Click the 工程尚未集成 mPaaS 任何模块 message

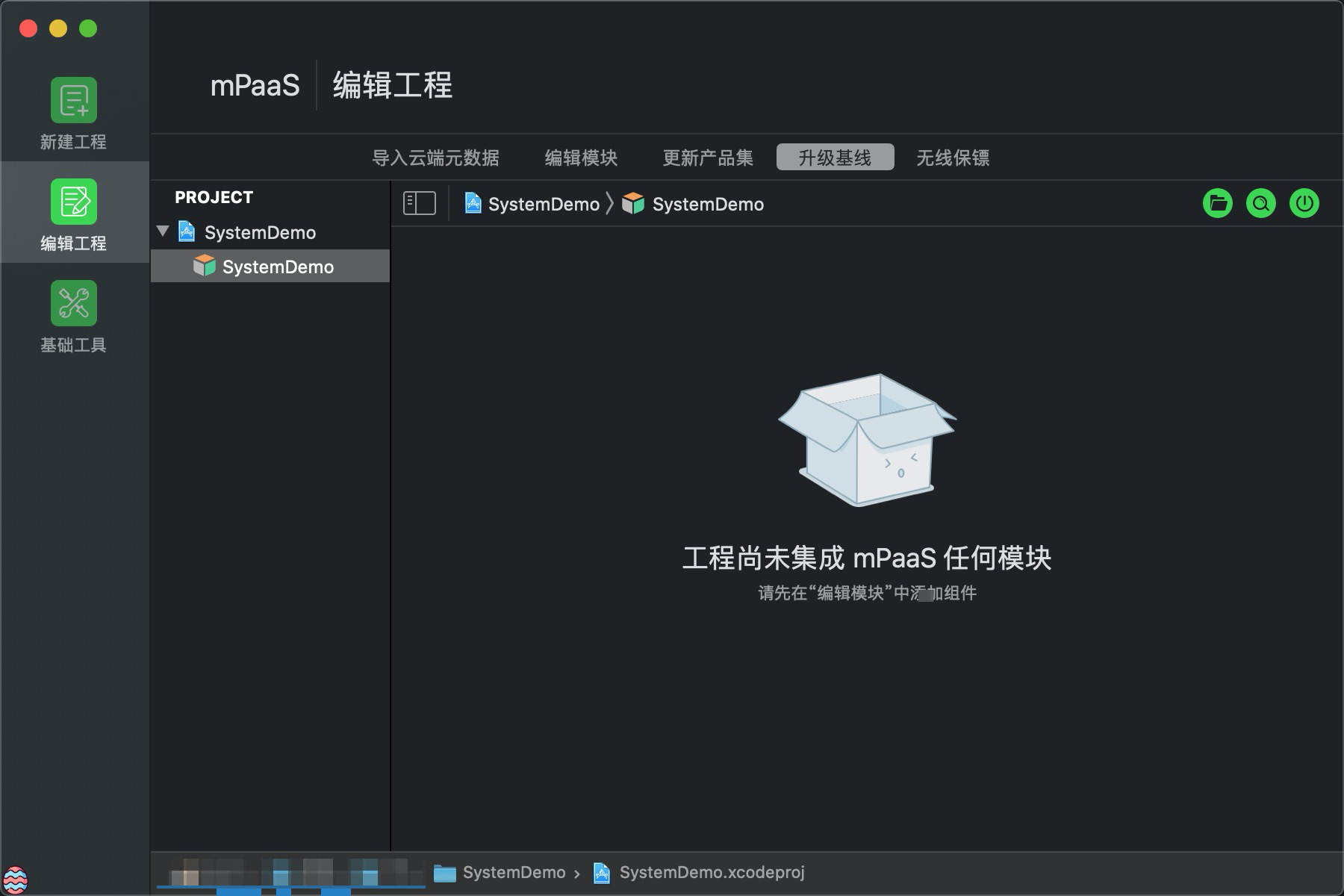(x=867, y=558)
